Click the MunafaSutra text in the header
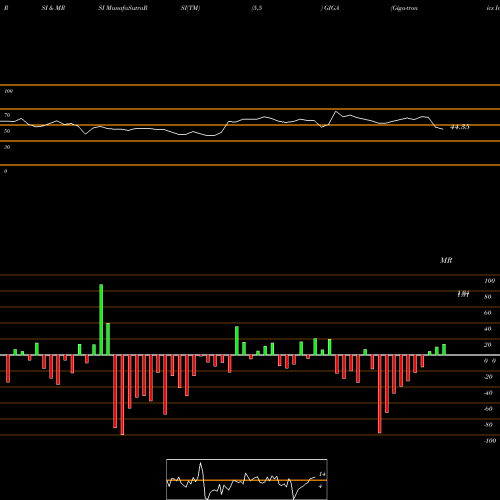 126,8
